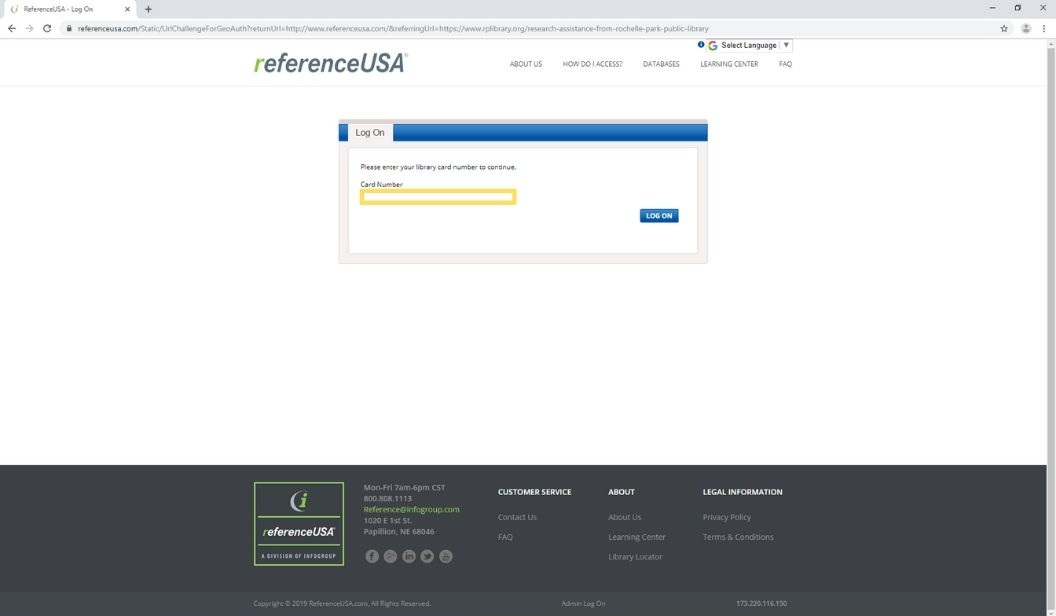Click the LOG ON button
The image size is (1056, 616).
point(659,215)
